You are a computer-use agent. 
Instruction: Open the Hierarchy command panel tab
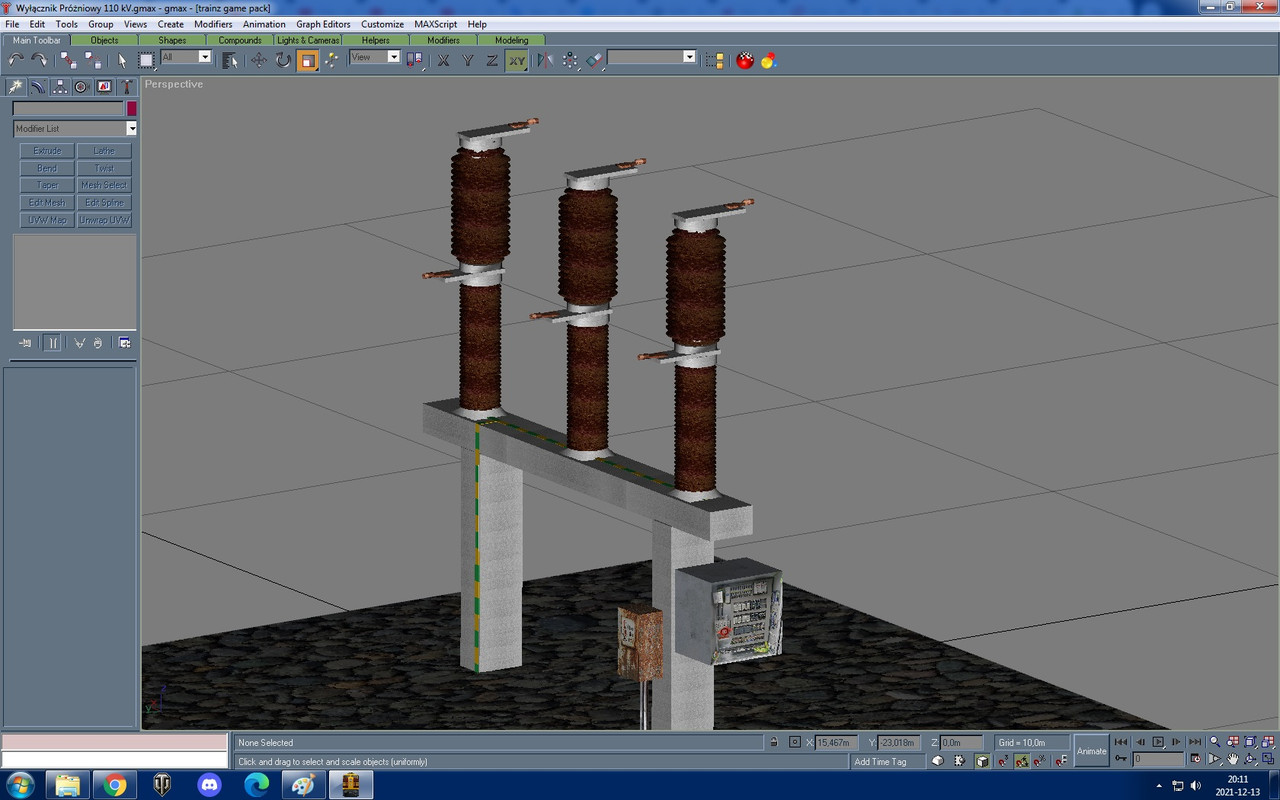60,87
